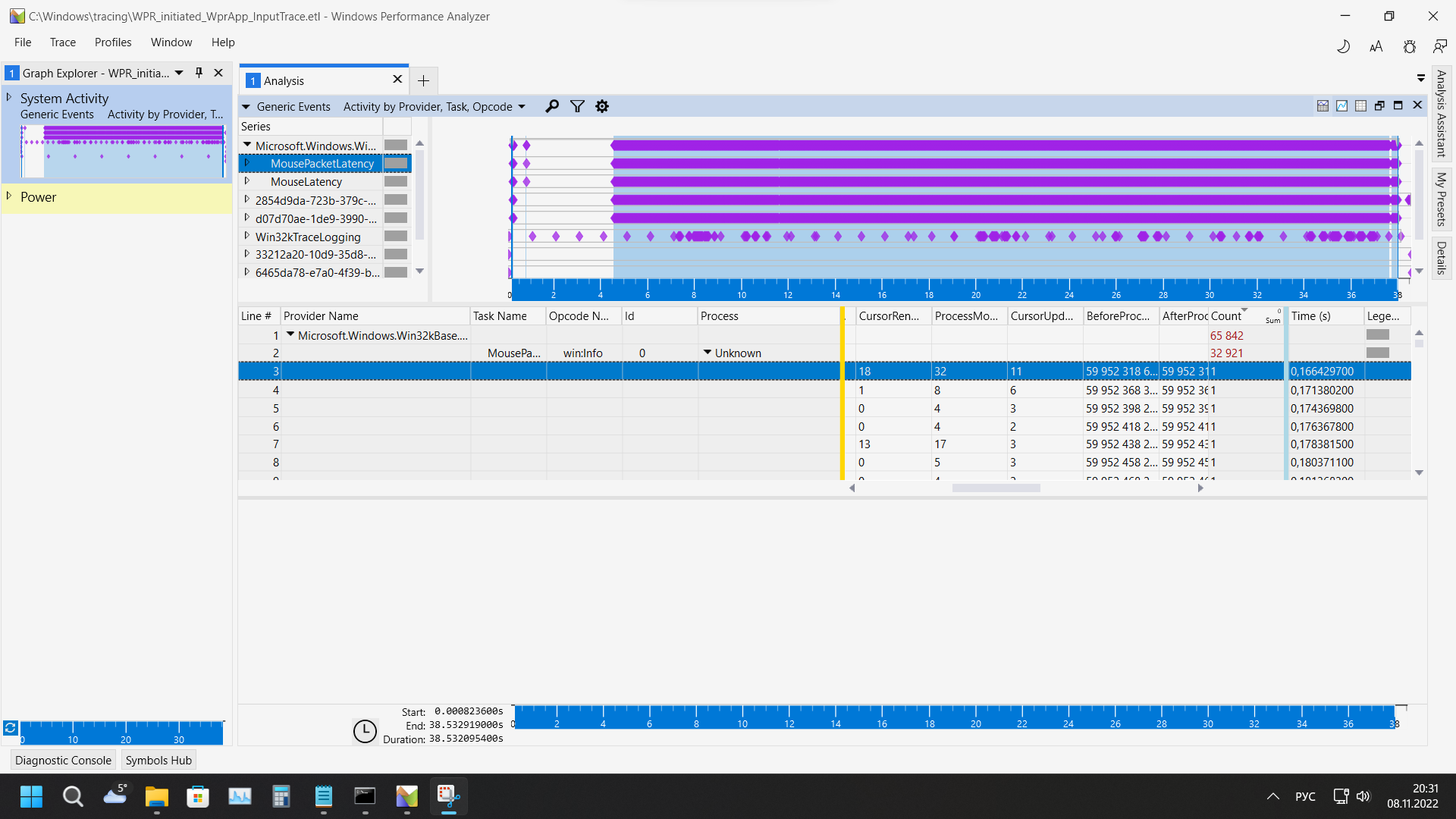Open the Trace menu
The image size is (1456, 819).
pos(63,42)
